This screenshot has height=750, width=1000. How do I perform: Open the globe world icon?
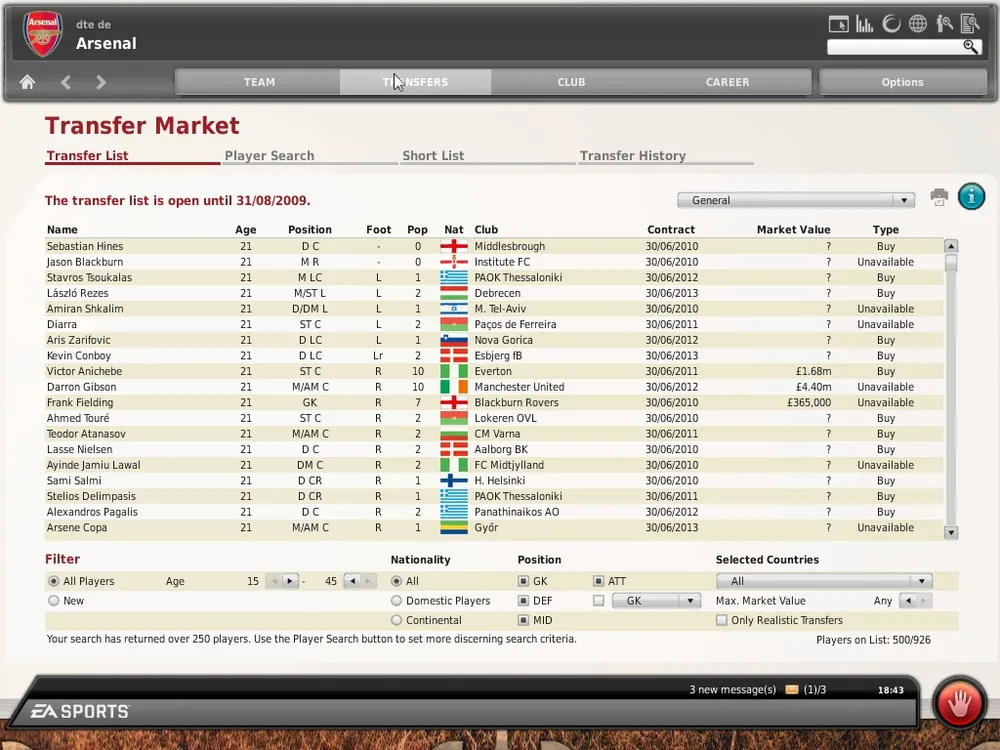(x=918, y=24)
